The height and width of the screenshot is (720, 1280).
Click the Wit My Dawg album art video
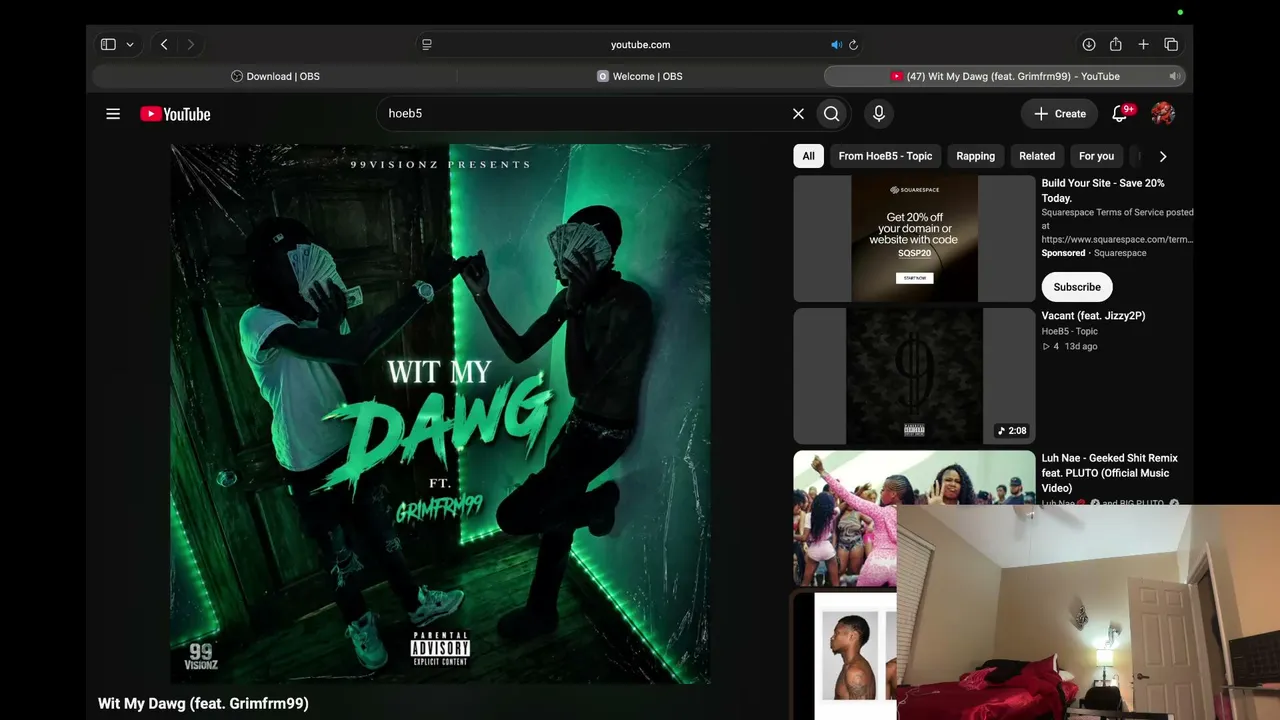coord(440,414)
